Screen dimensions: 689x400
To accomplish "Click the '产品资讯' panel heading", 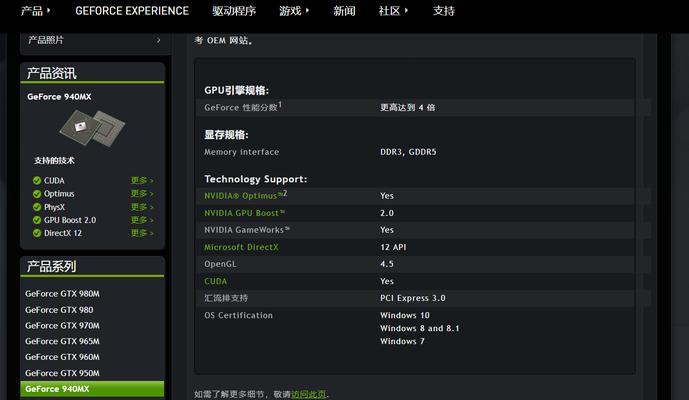I will [51, 73].
